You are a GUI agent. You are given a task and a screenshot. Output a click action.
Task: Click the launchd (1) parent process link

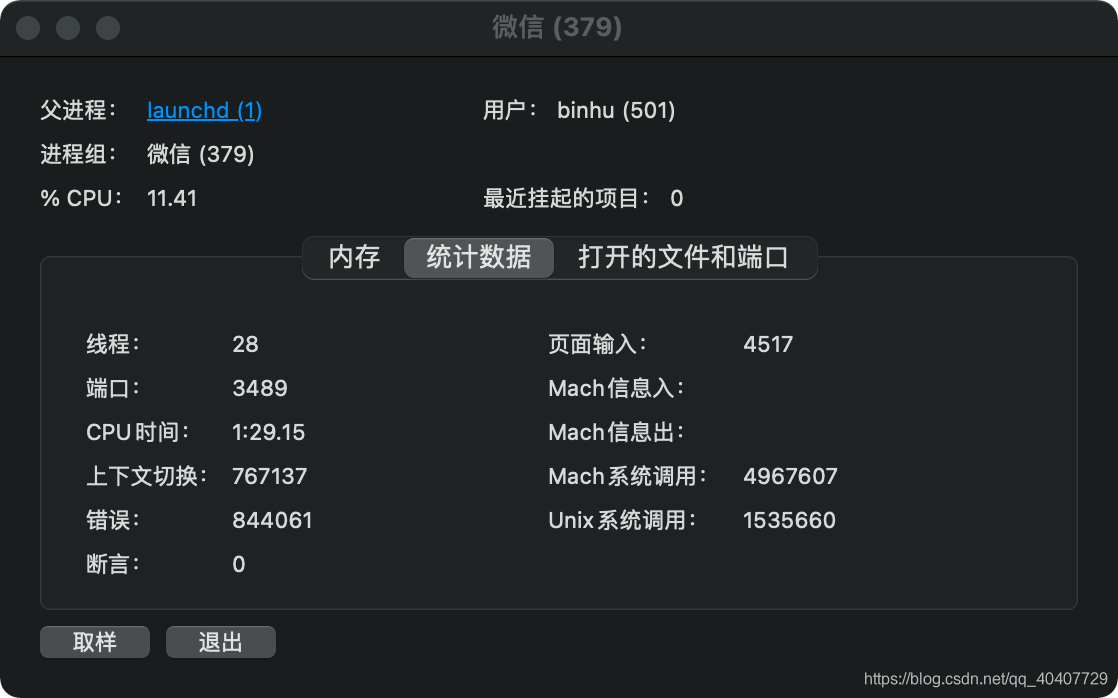(x=204, y=110)
